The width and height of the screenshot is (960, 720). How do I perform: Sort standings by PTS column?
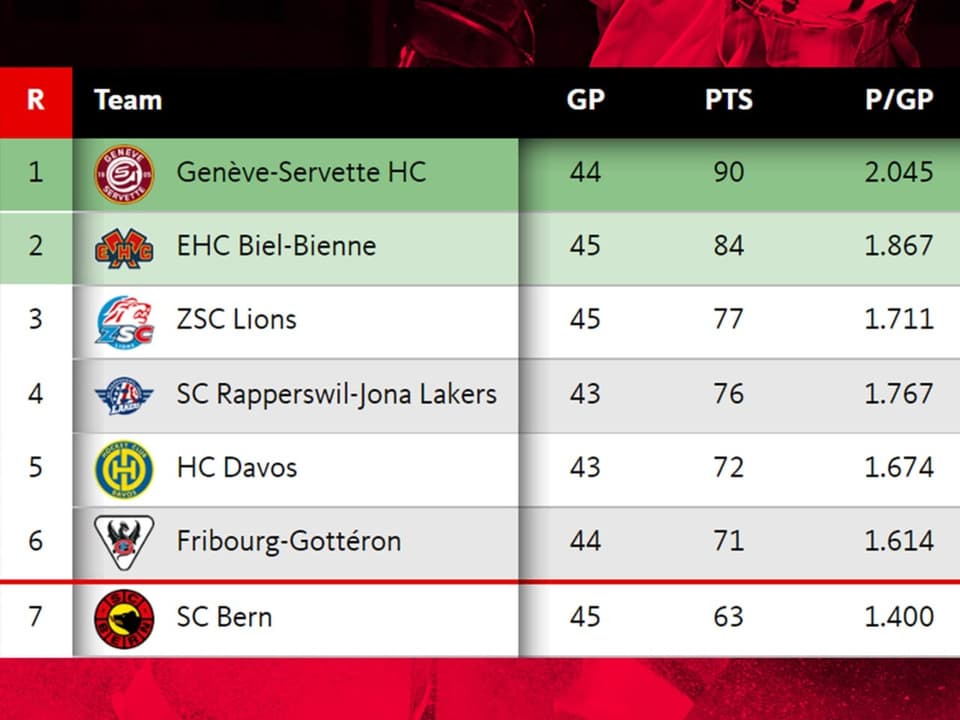pyautogui.click(x=729, y=100)
